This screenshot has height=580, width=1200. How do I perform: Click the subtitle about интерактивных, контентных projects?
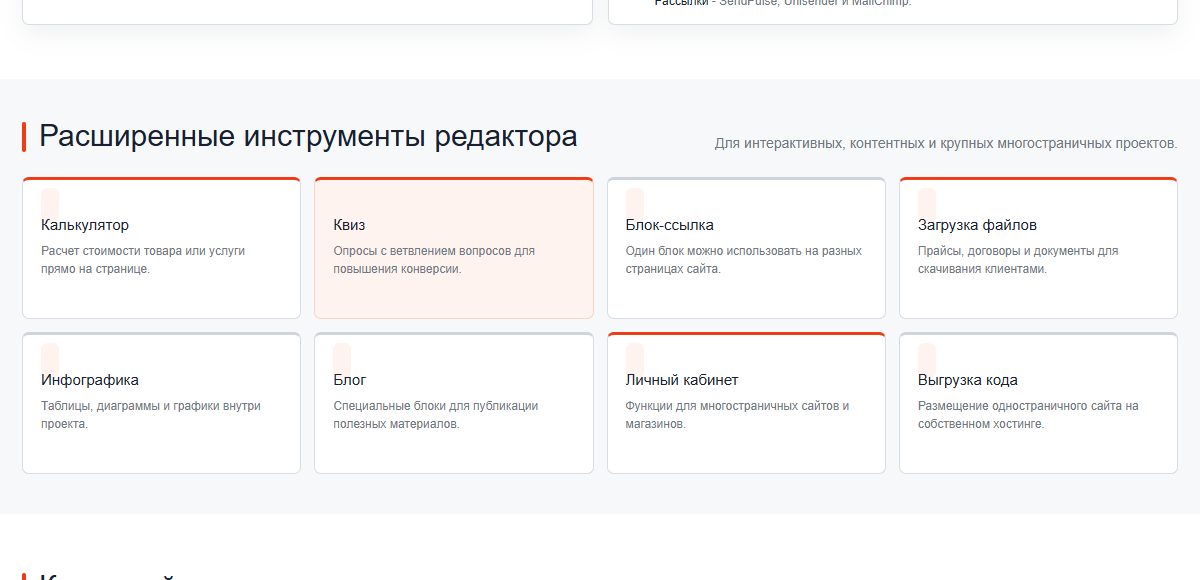(x=946, y=144)
